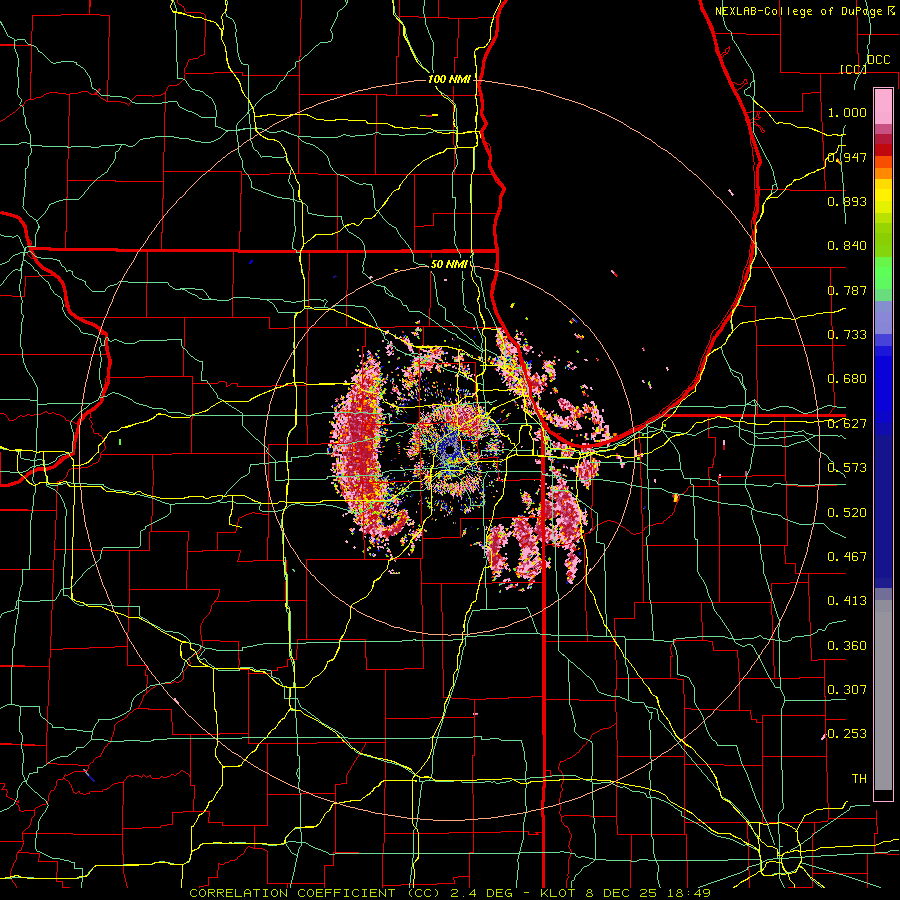This screenshot has height=900, width=900.
Task: Pick the gray segment of the color bar
Action: pyautogui.click(x=883, y=695)
